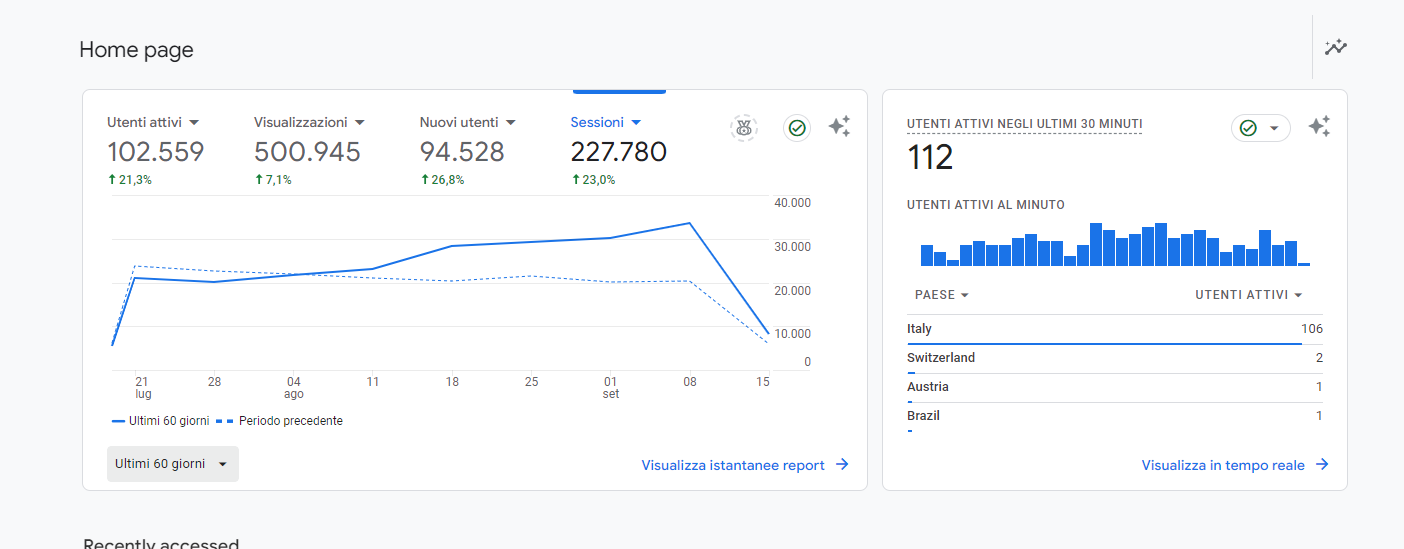The height and width of the screenshot is (549, 1404).
Task: Open the Utenti attivi column dropdown in realtime
Action: [1249, 295]
